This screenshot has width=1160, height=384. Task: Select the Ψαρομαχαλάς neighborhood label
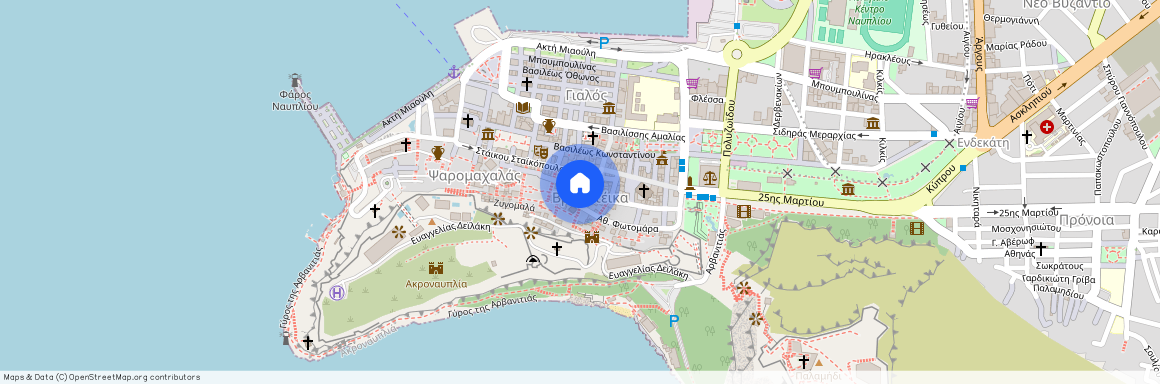coord(474,175)
